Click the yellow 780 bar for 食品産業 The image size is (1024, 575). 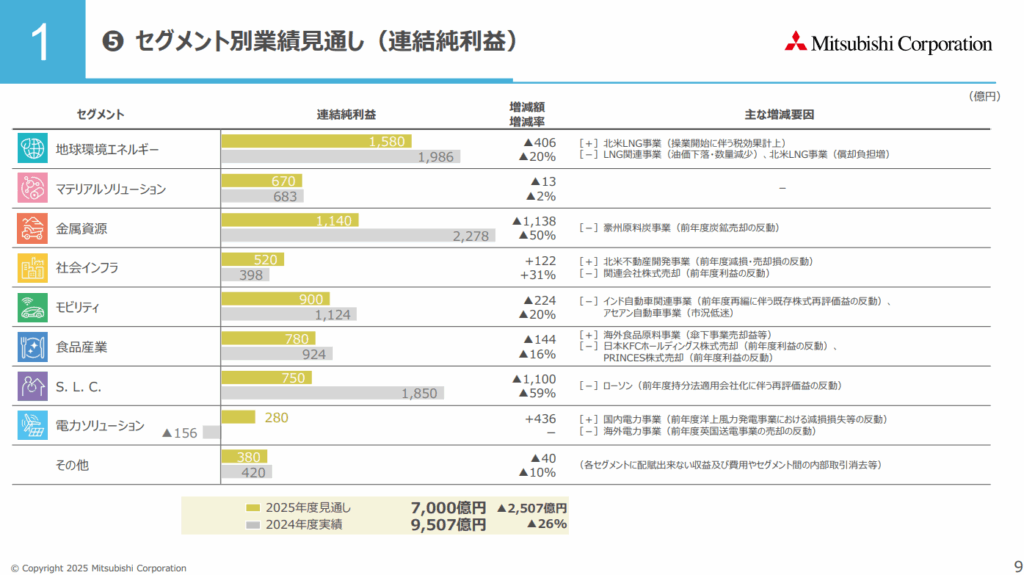point(268,338)
